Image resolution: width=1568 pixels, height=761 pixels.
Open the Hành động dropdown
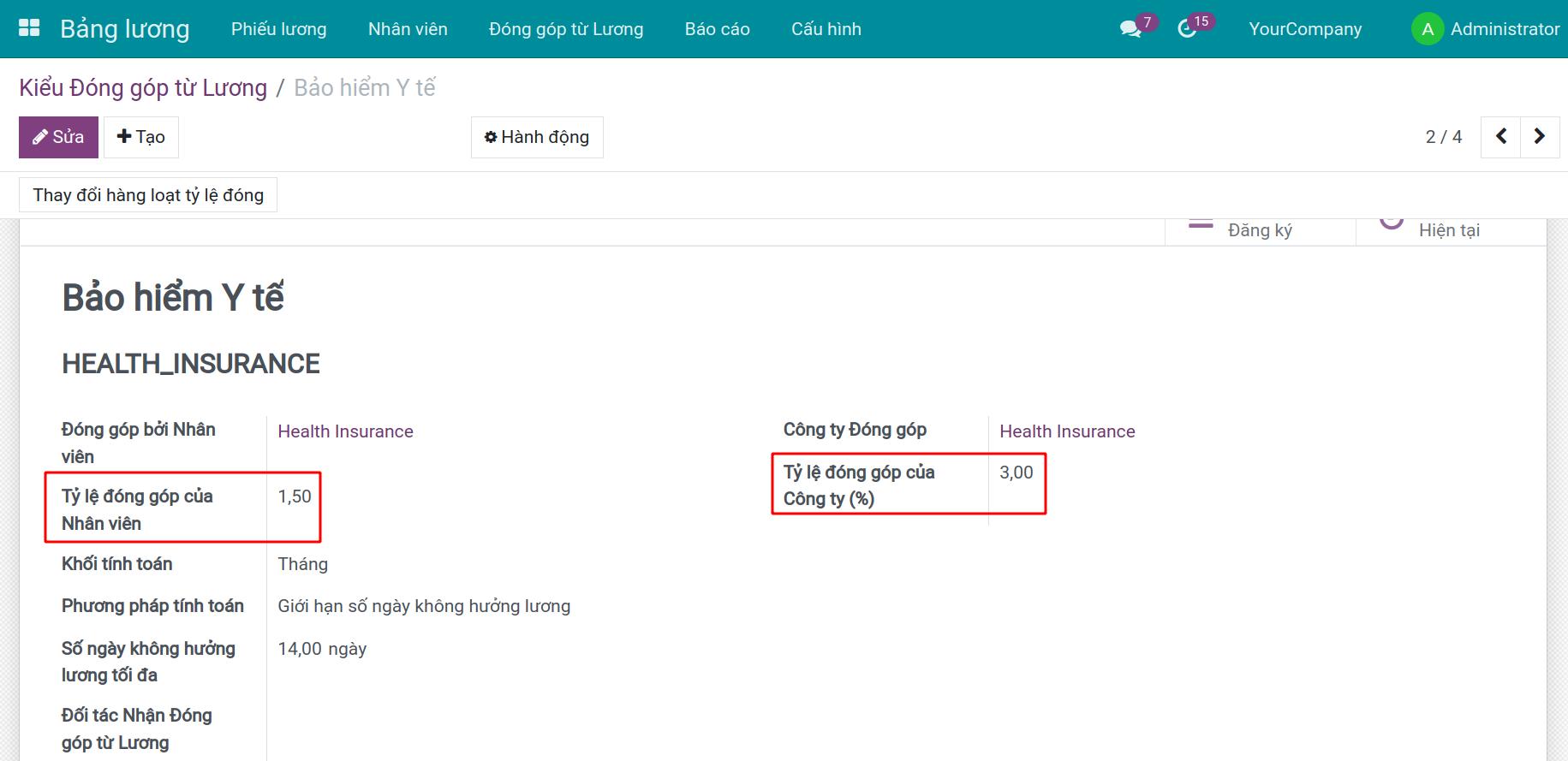point(537,137)
